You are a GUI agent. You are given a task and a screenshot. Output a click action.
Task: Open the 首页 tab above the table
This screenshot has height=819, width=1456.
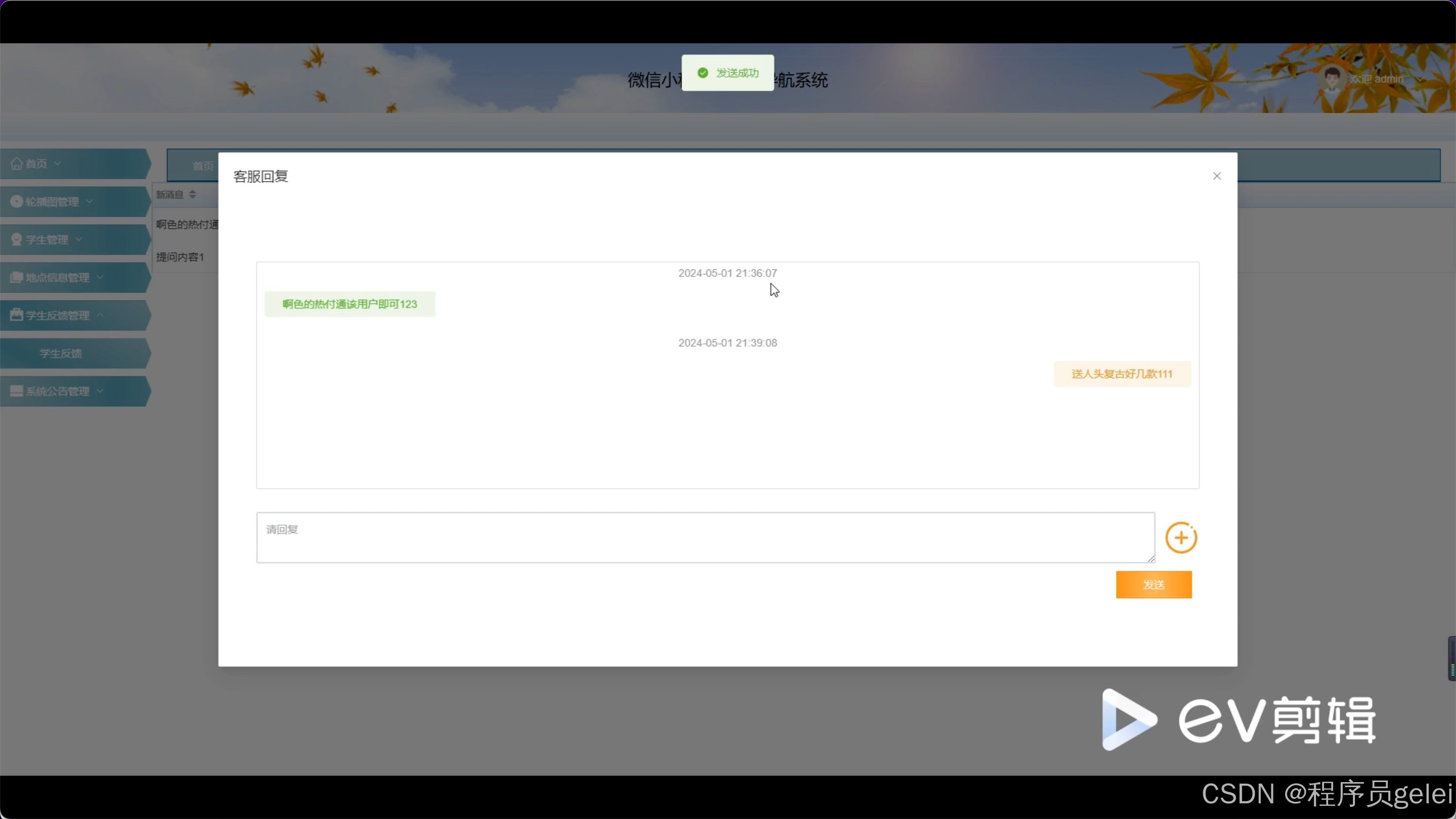coord(204,166)
